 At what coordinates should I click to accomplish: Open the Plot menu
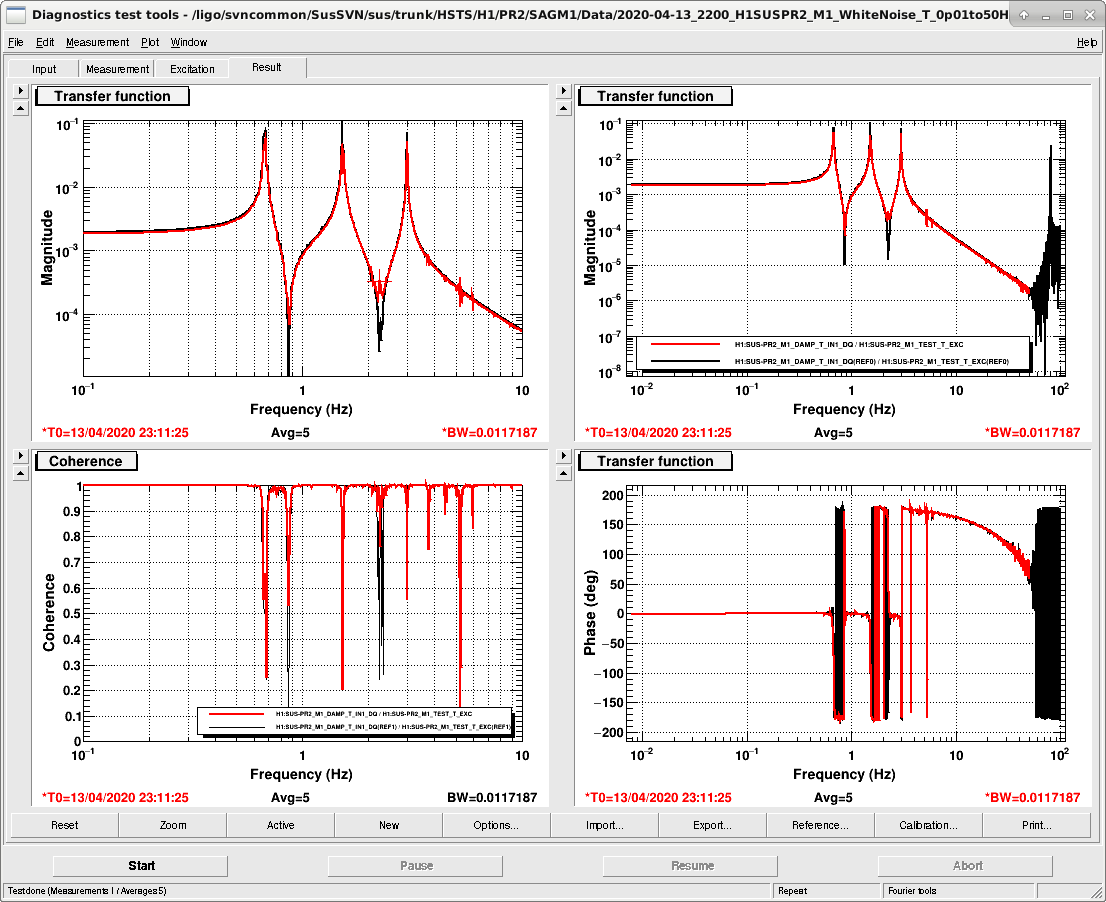(150, 42)
